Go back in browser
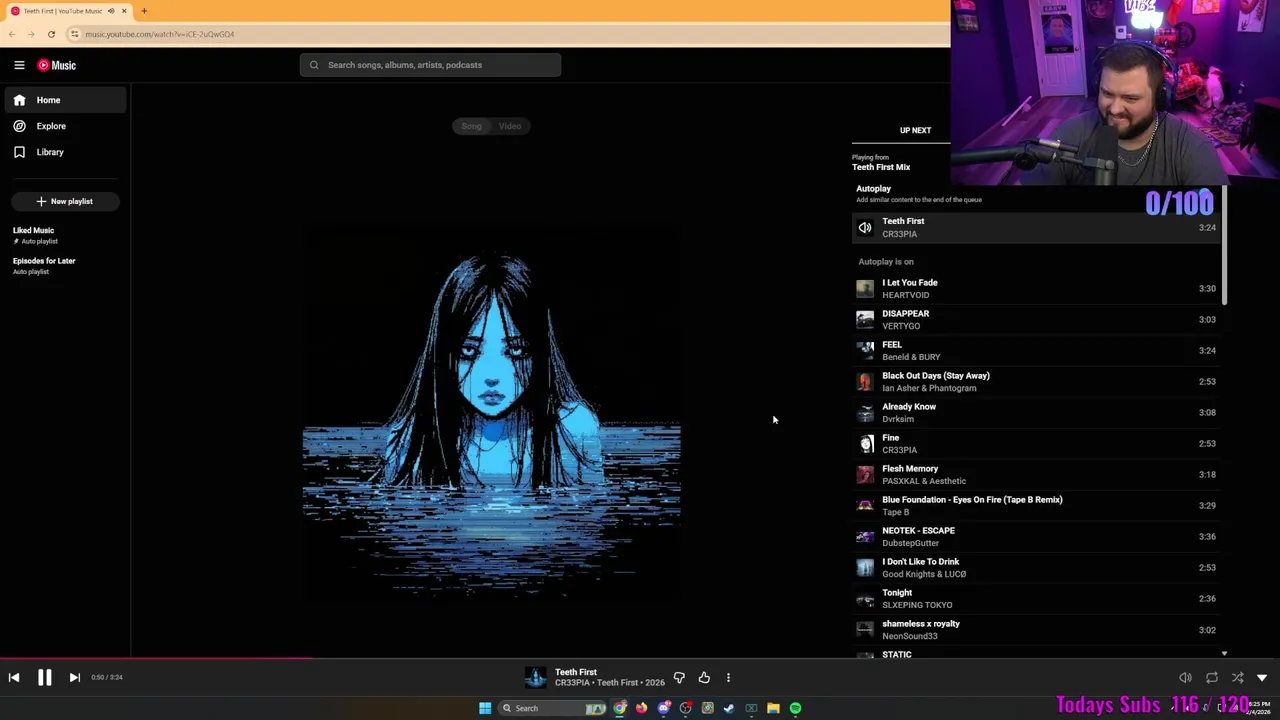 tap(11, 34)
